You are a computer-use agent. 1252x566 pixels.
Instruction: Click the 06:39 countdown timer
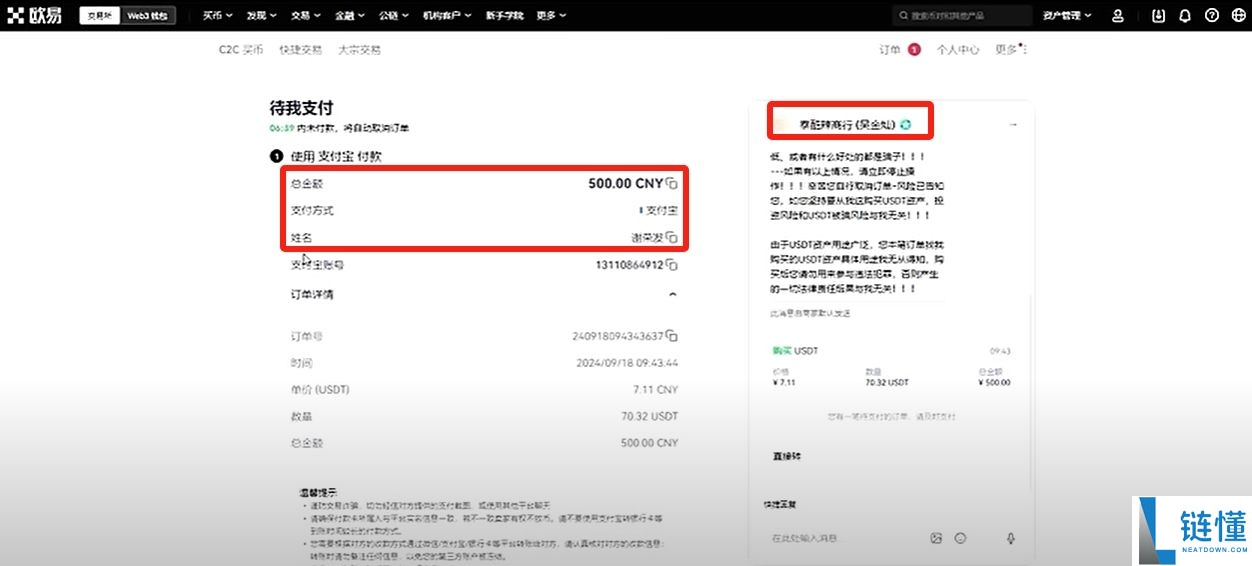tap(281, 128)
